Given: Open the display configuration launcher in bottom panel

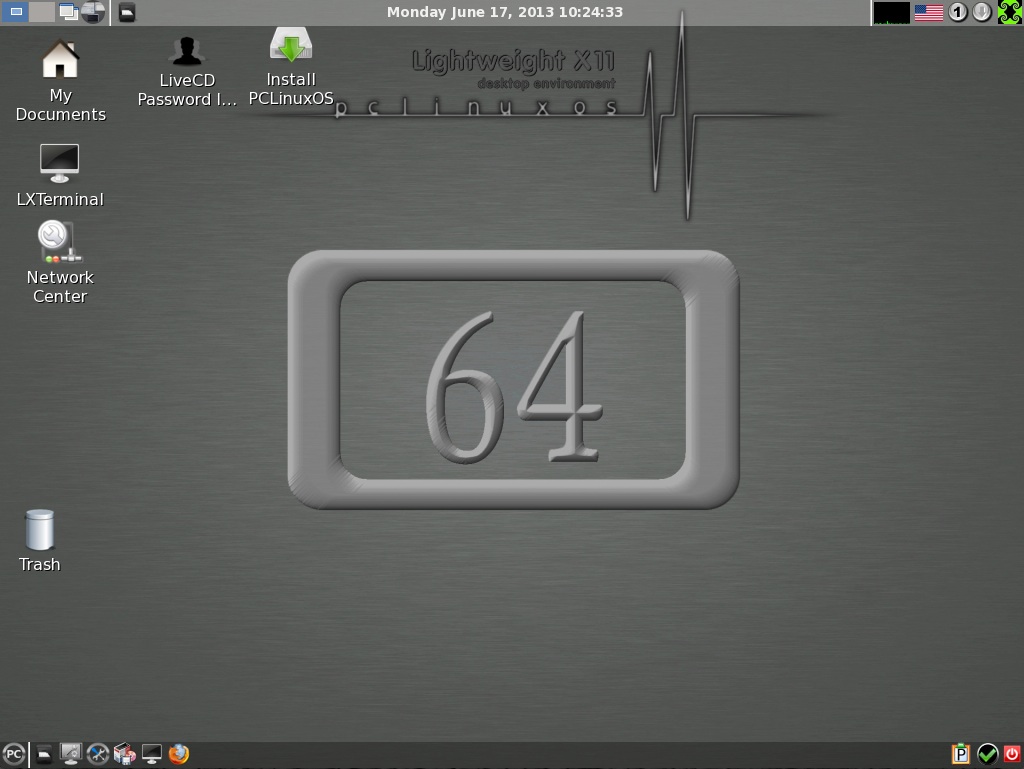Looking at the screenshot, I should coord(71,754).
